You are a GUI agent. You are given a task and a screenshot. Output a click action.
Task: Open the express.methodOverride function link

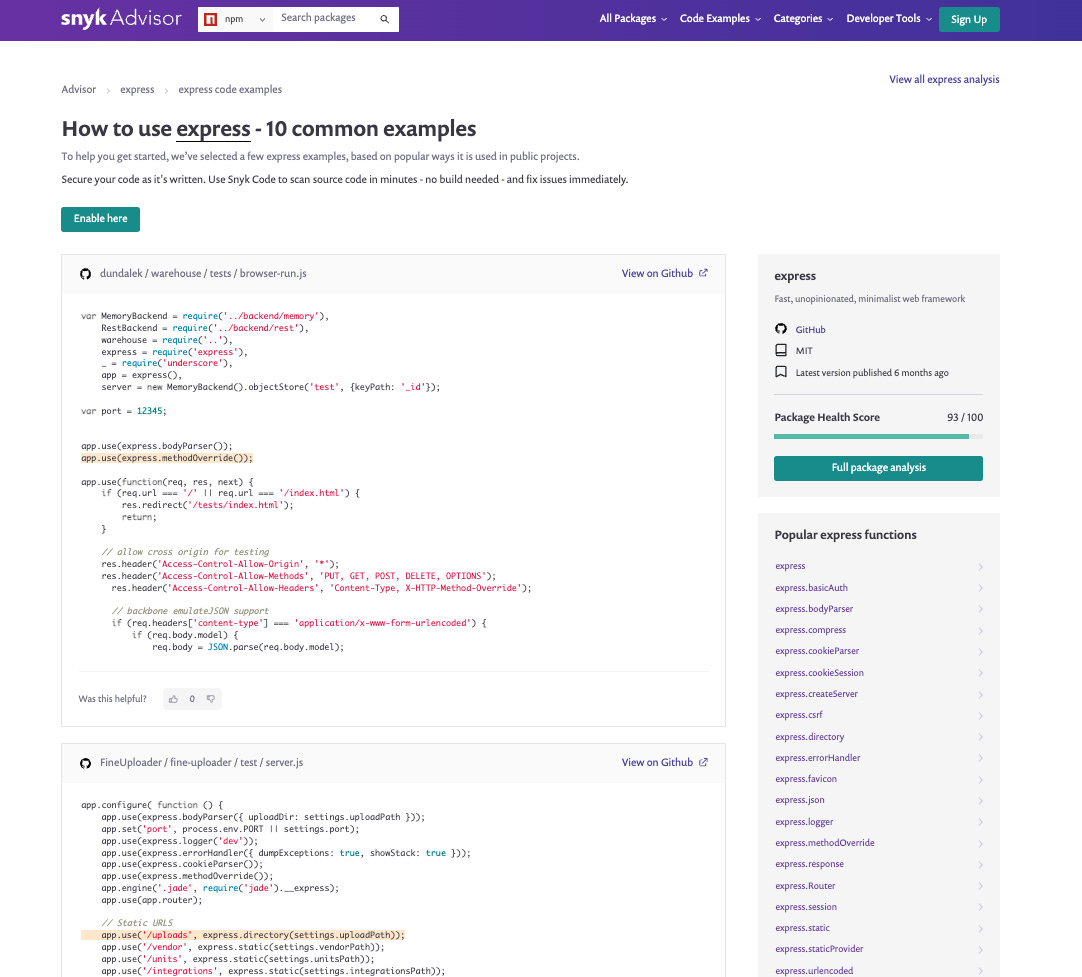(x=824, y=843)
